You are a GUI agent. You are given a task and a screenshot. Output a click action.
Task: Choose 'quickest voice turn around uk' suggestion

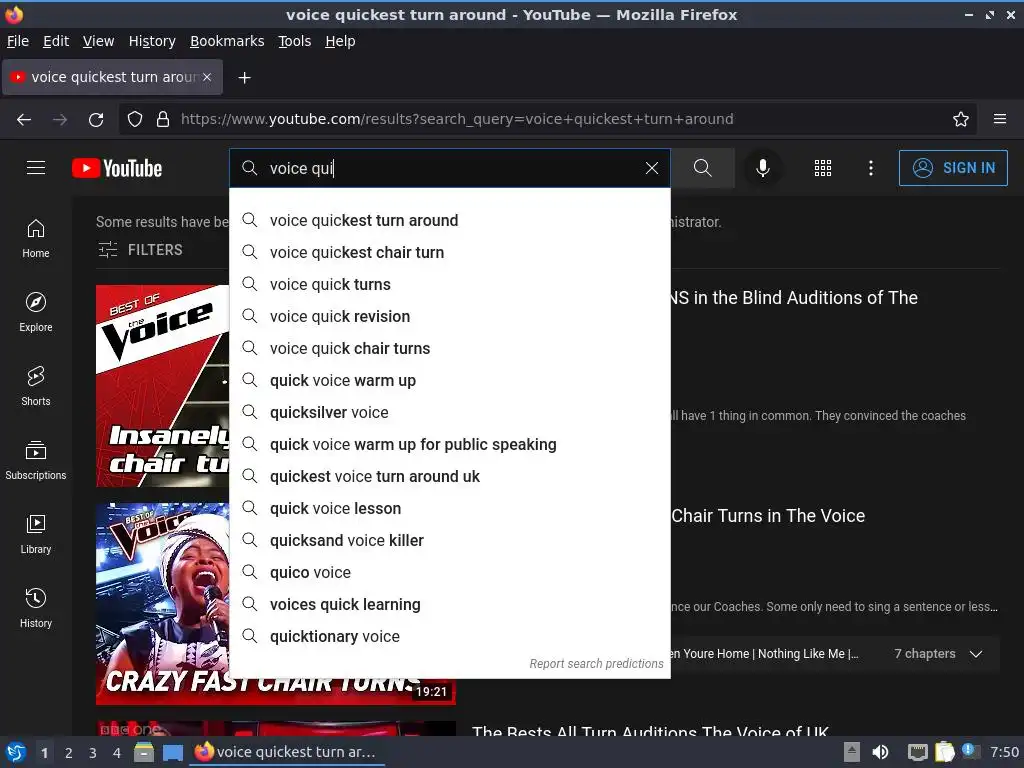coord(450,476)
